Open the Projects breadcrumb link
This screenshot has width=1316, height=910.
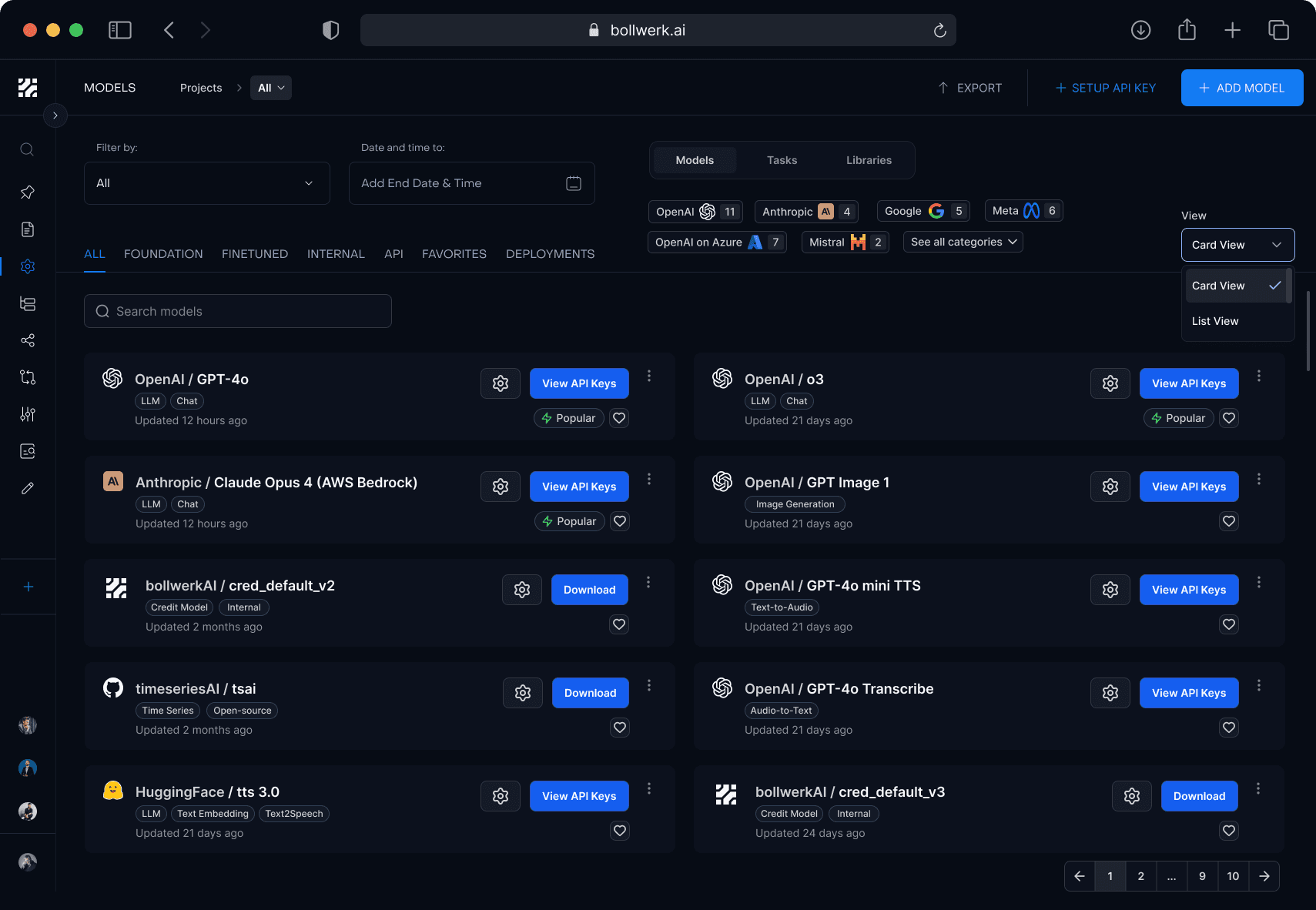coord(201,88)
